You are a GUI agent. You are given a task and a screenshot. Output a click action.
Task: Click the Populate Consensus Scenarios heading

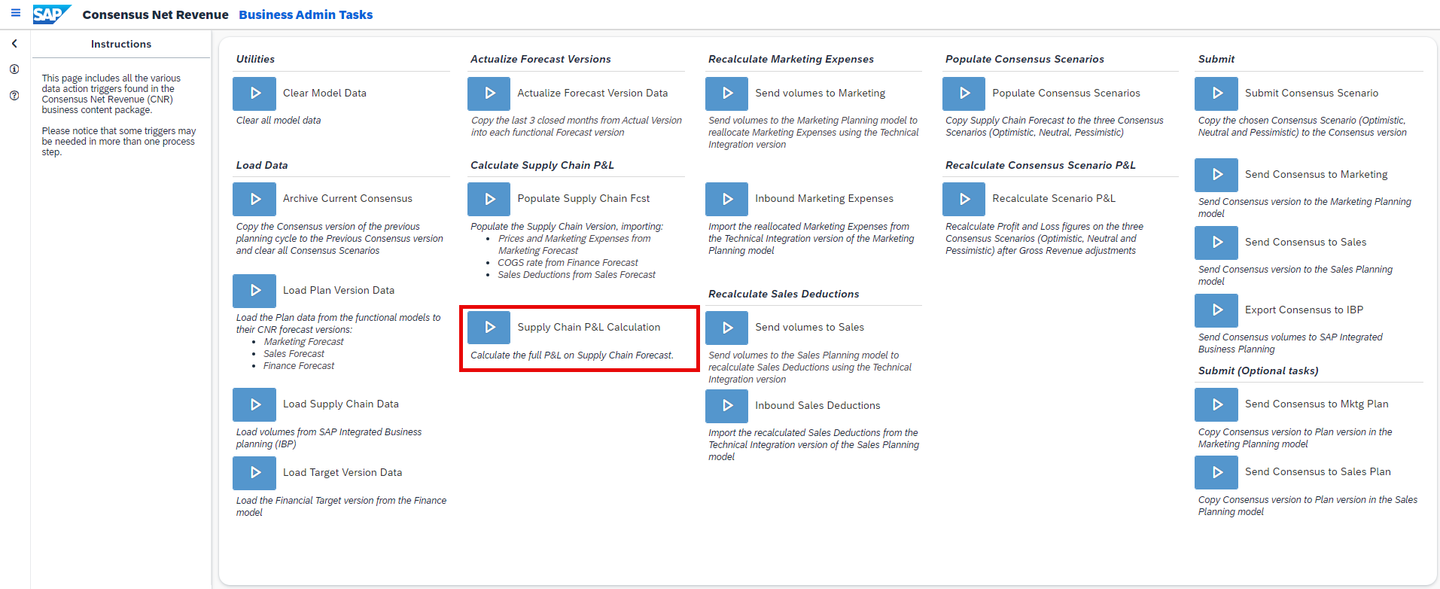click(1025, 60)
